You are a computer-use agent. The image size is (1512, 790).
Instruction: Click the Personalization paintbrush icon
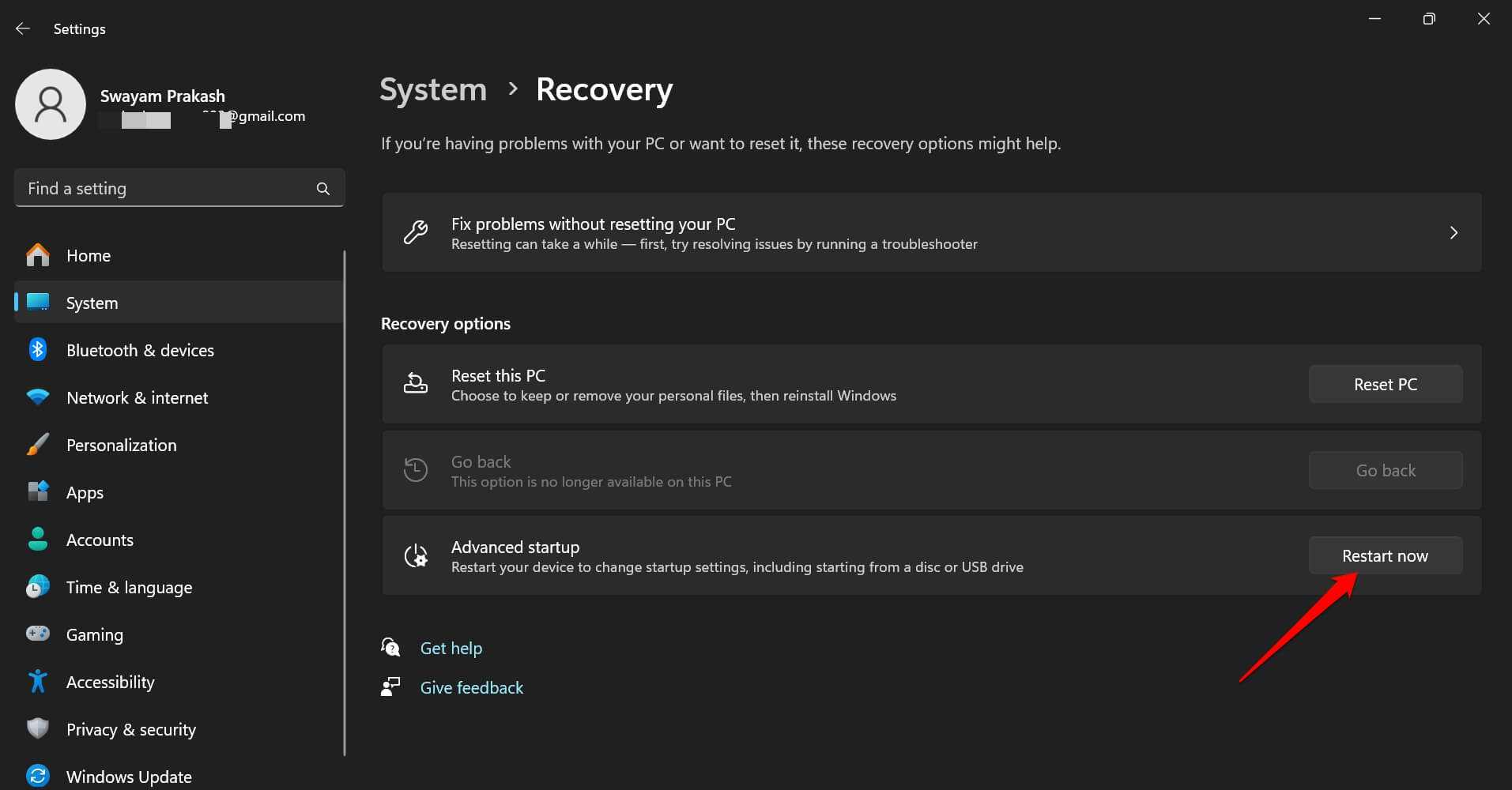38,445
